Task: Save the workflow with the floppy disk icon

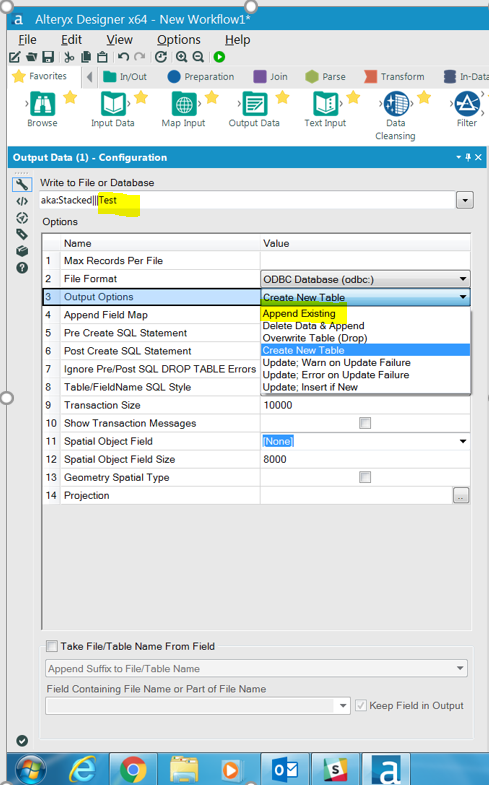Action: [x=48, y=57]
